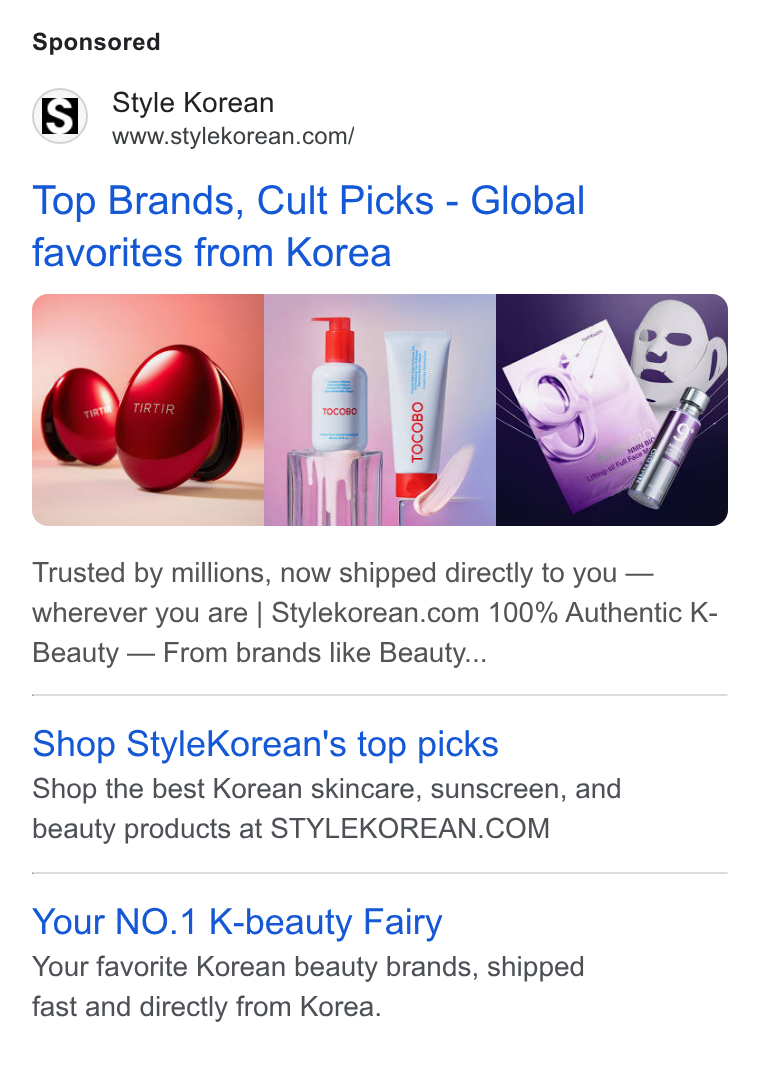Click the purple NMN mask pouch
The height and width of the screenshot is (1074, 760).
click(582, 427)
